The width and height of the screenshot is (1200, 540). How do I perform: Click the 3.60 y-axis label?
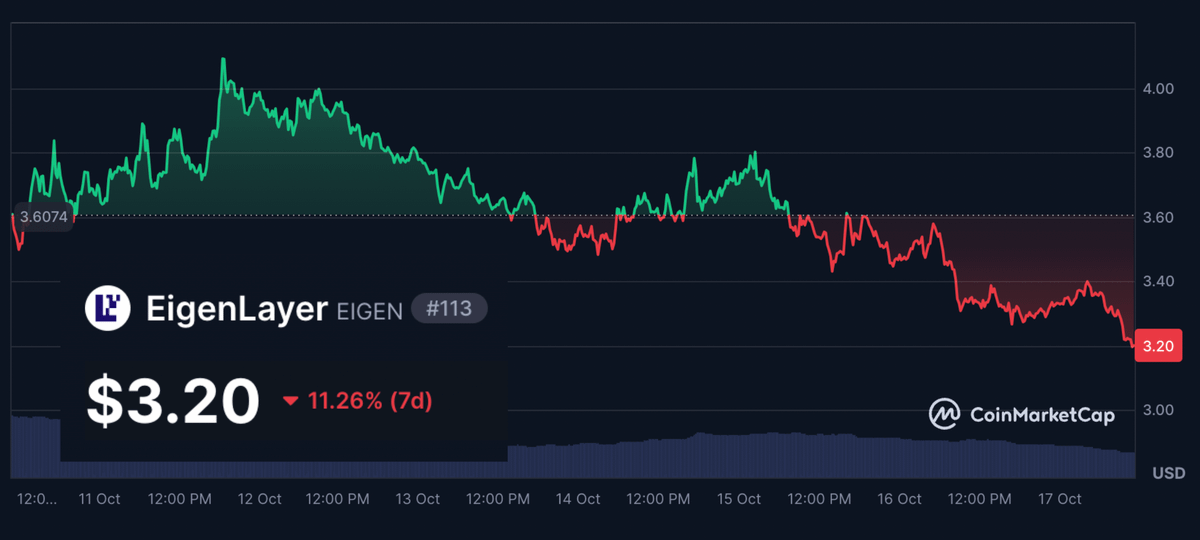[x=1158, y=218]
